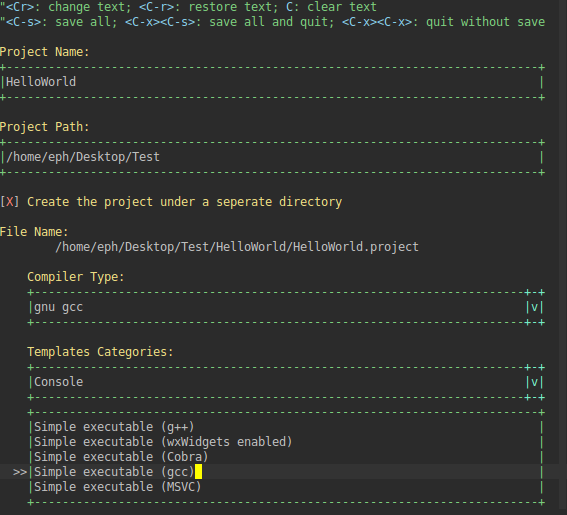The image size is (567, 515).
Task: Open the Console templates category dropdown arrow
Action: (534, 382)
